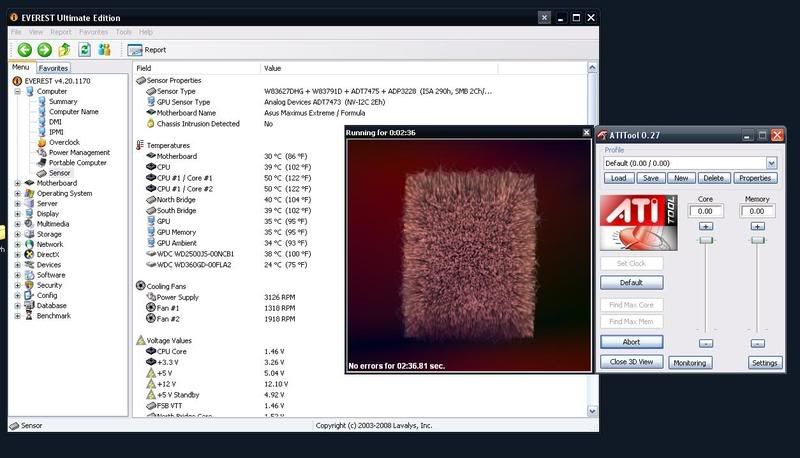Viewport: 800px width, 458px height.
Task: Collapse the Computer tree node
Action: click(18, 91)
